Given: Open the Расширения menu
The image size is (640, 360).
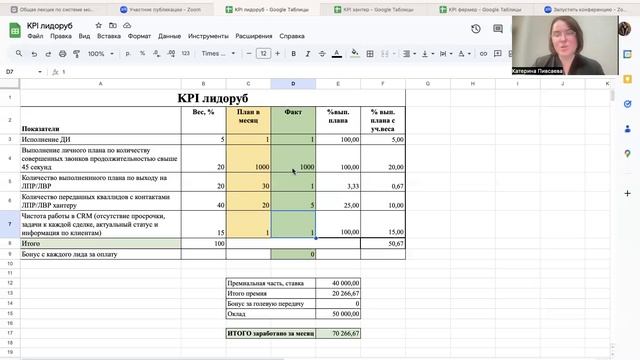Looking at the screenshot, I should coord(253,36).
